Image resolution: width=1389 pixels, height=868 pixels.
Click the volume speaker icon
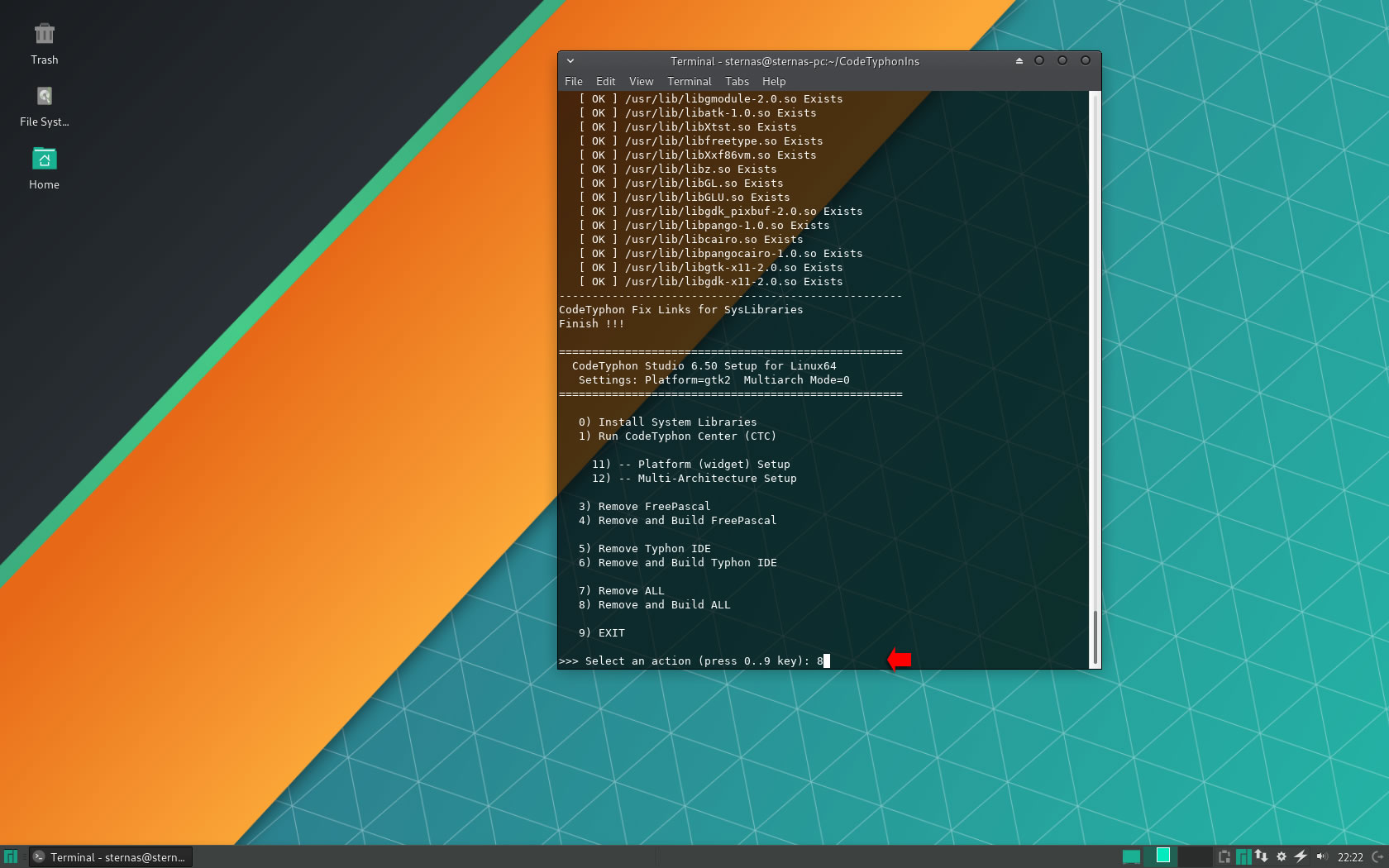click(1321, 857)
